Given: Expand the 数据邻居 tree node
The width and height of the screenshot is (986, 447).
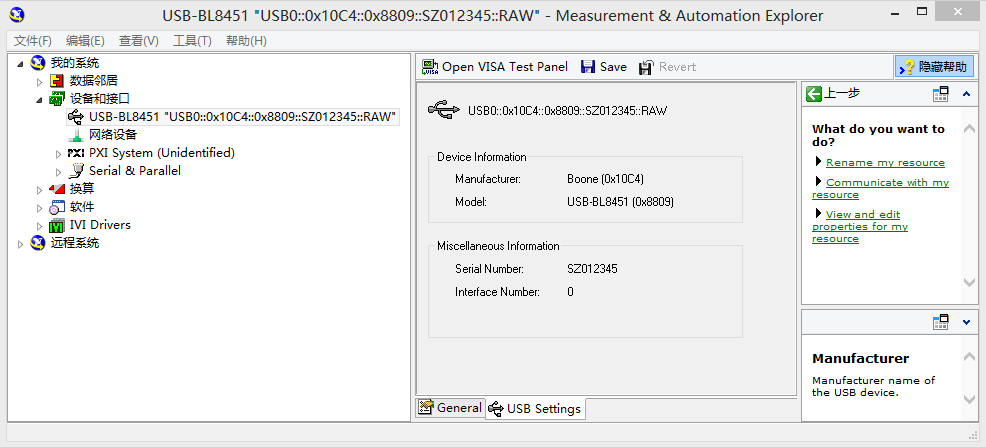Looking at the screenshot, I should (40, 82).
